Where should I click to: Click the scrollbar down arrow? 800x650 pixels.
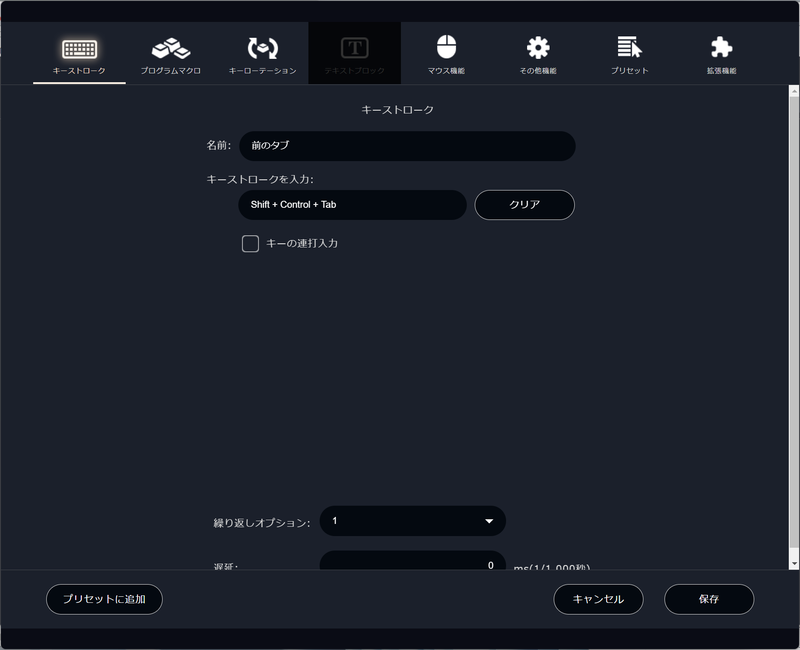794,563
